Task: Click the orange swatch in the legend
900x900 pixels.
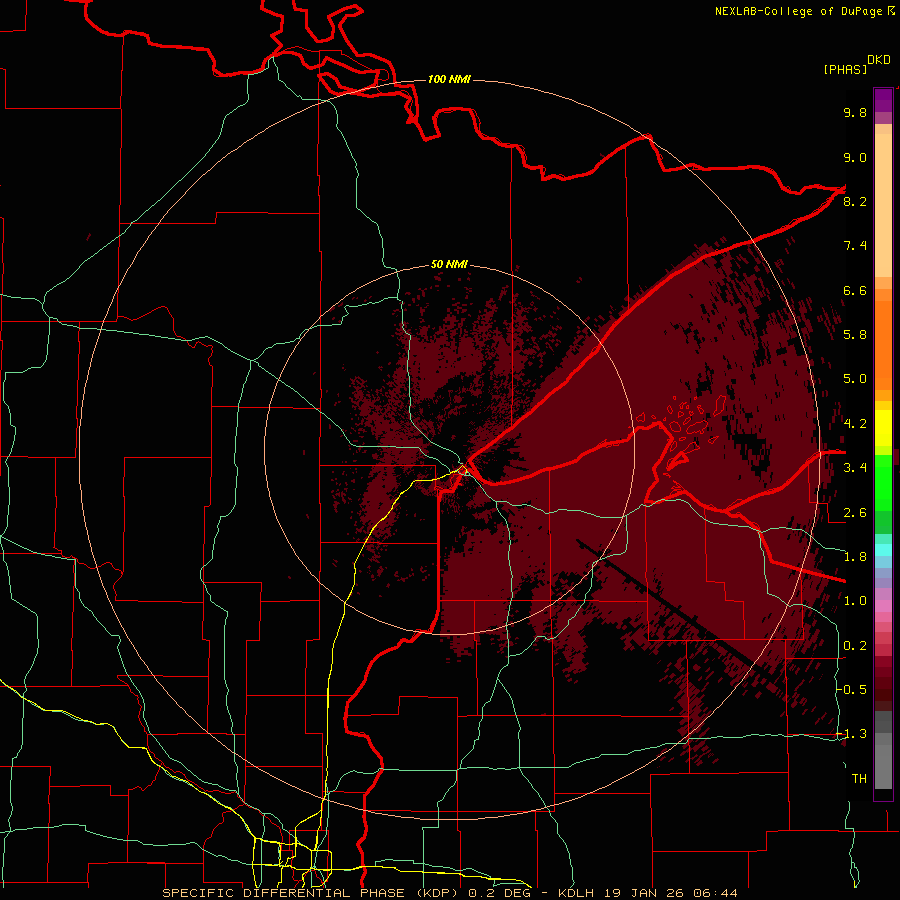Action: coord(883,345)
